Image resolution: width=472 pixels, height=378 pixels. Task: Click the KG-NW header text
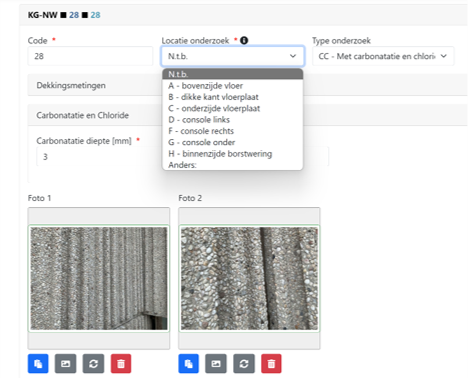[x=42, y=15]
